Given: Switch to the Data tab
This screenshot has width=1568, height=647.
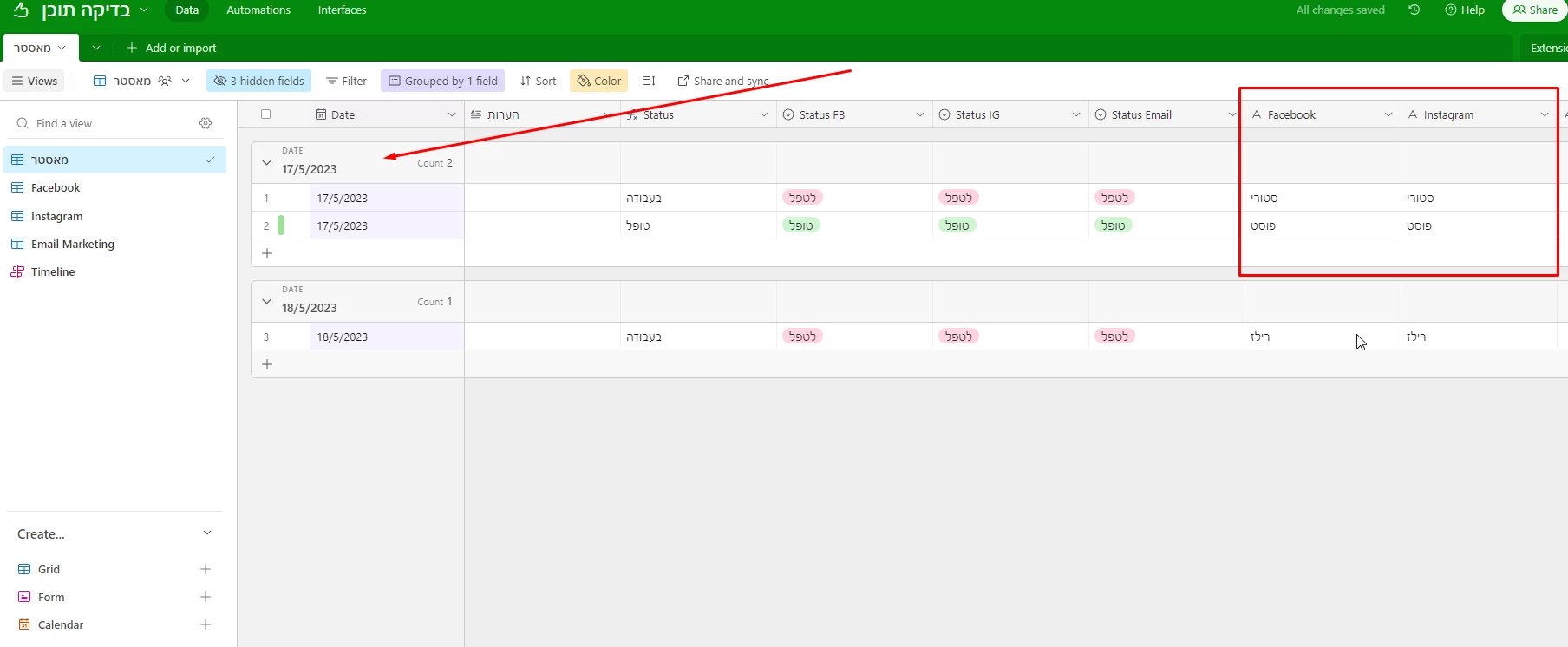Looking at the screenshot, I should (186, 10).
